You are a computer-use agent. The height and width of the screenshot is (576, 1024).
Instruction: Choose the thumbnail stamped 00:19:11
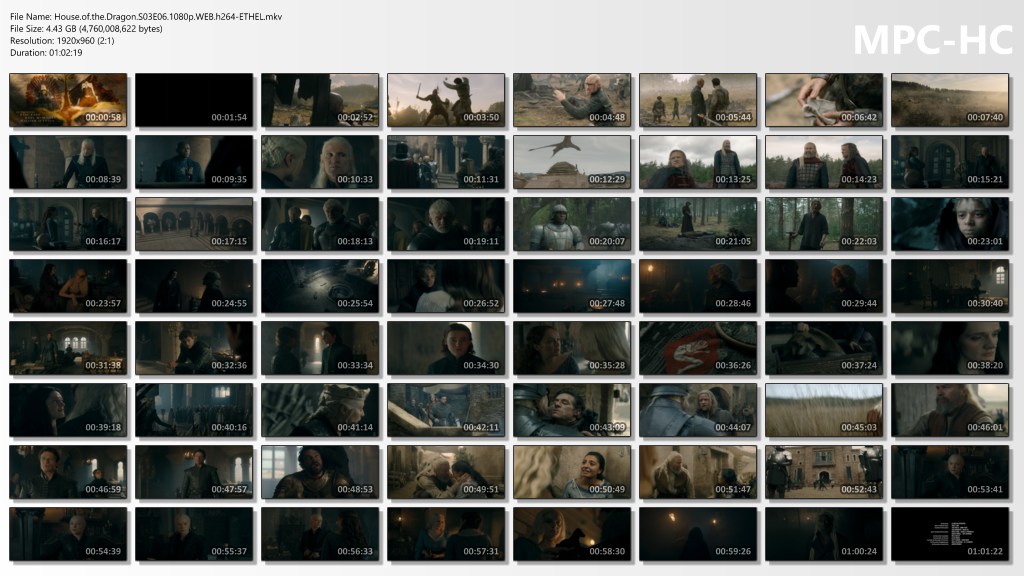(x=446, y=224)
